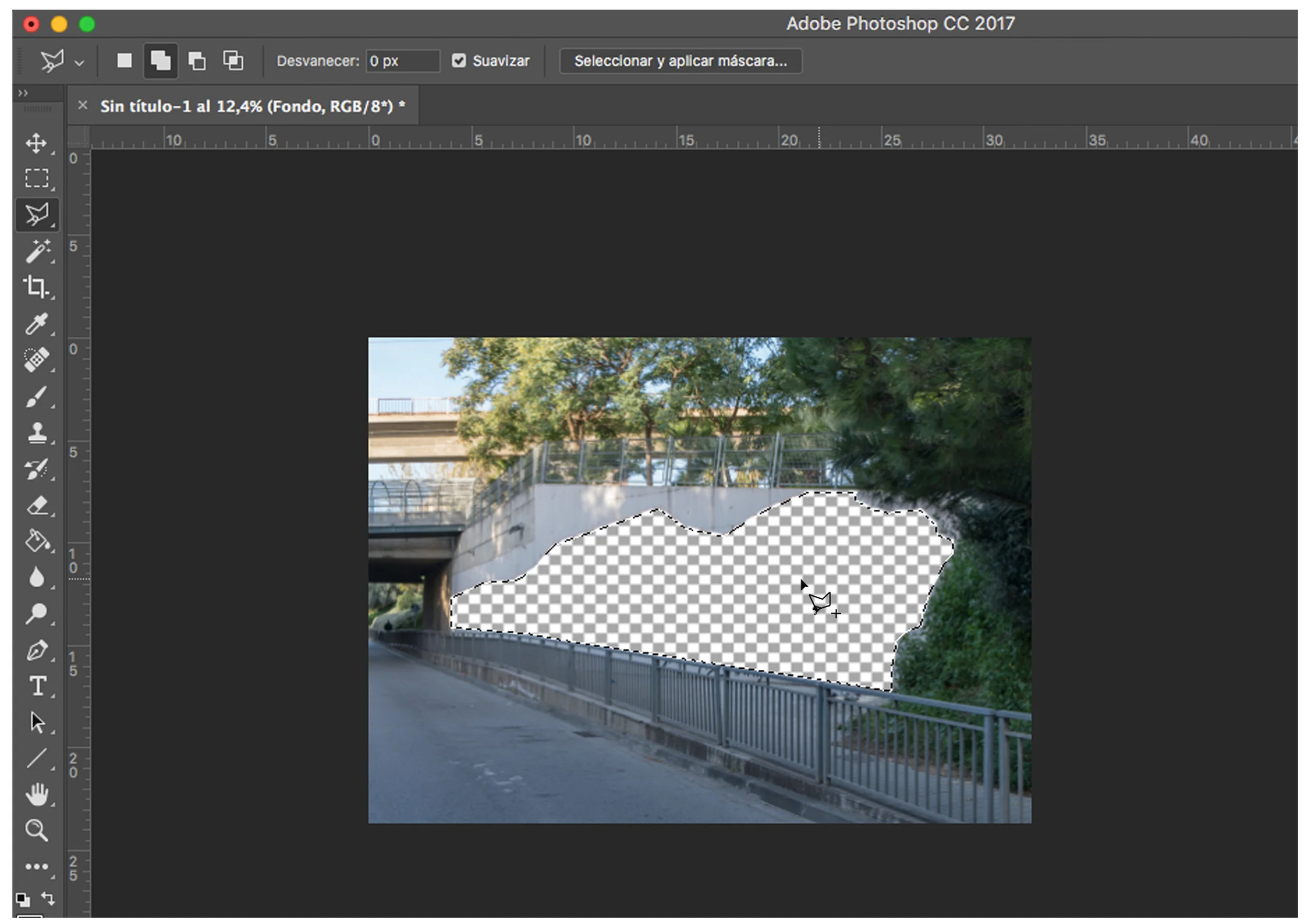Select the Brush tool

coord(37,397)
